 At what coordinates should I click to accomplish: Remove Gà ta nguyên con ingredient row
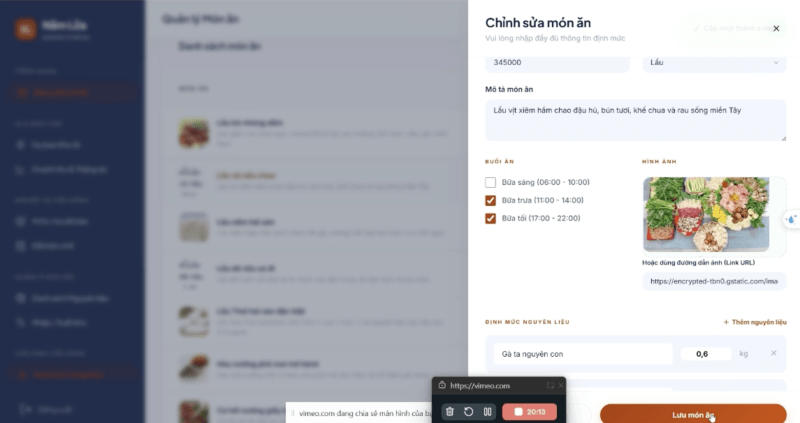pyautogui.click(x=773, y=353)
